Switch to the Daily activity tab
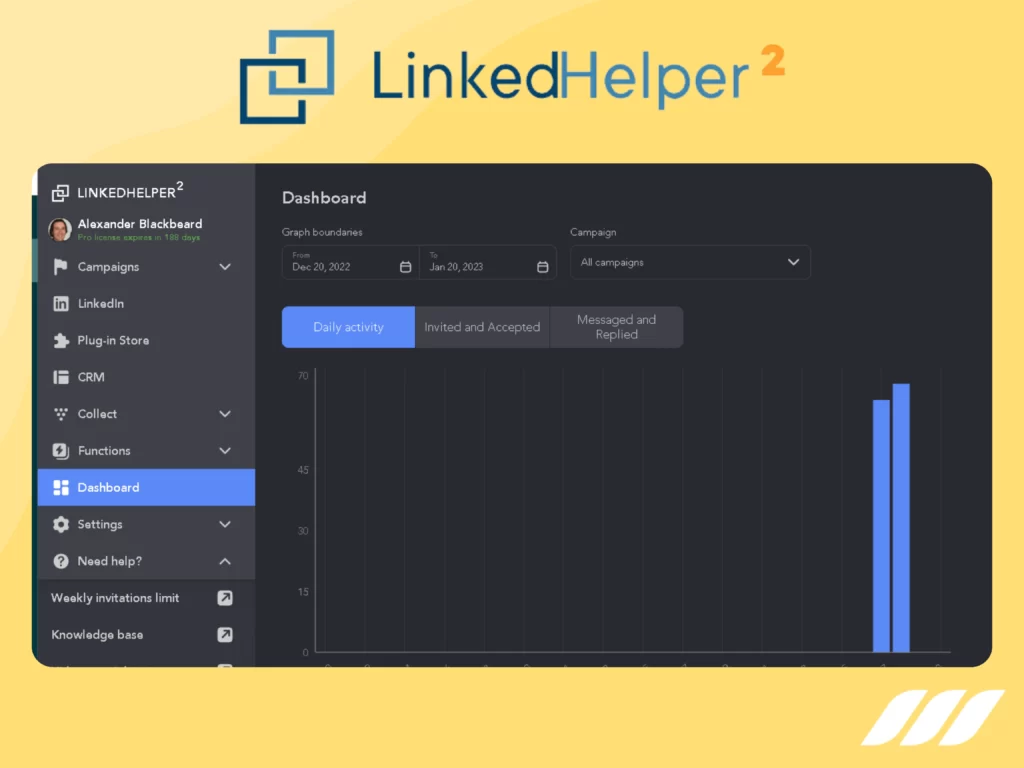Image resolution: width=1024 pixels, height=768 pixels. [x=348, y=327]
